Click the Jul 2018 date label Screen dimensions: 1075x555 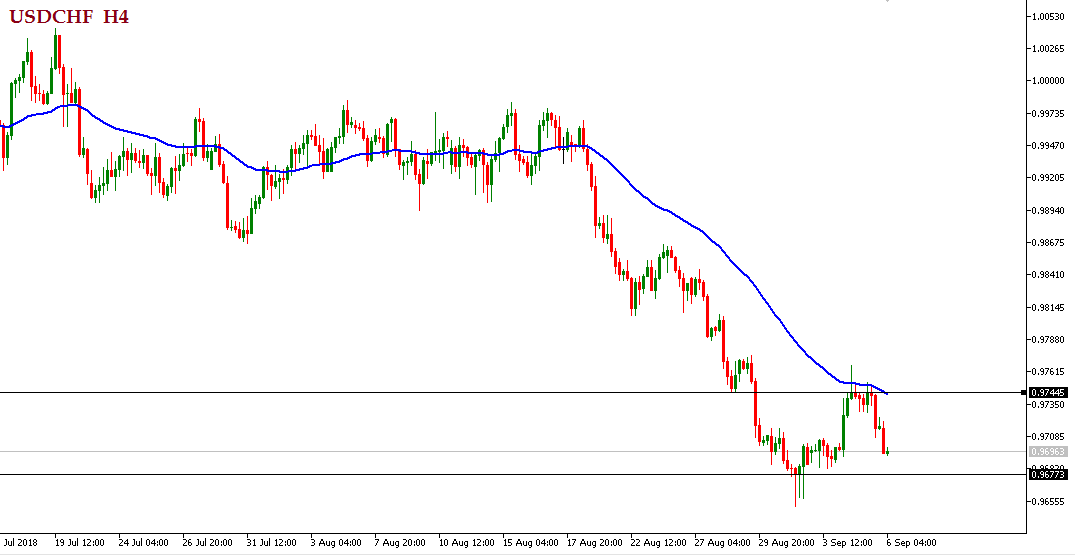(x=20, y=543)
